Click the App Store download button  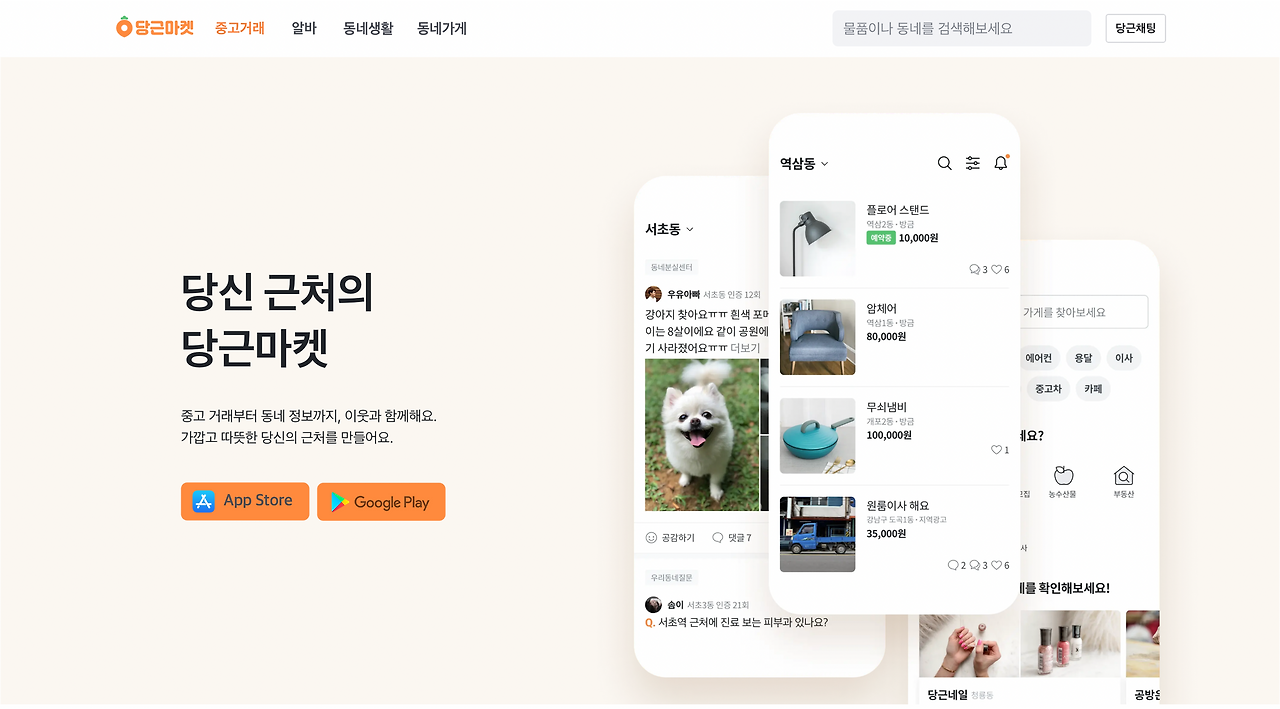[x=245, y=501]
